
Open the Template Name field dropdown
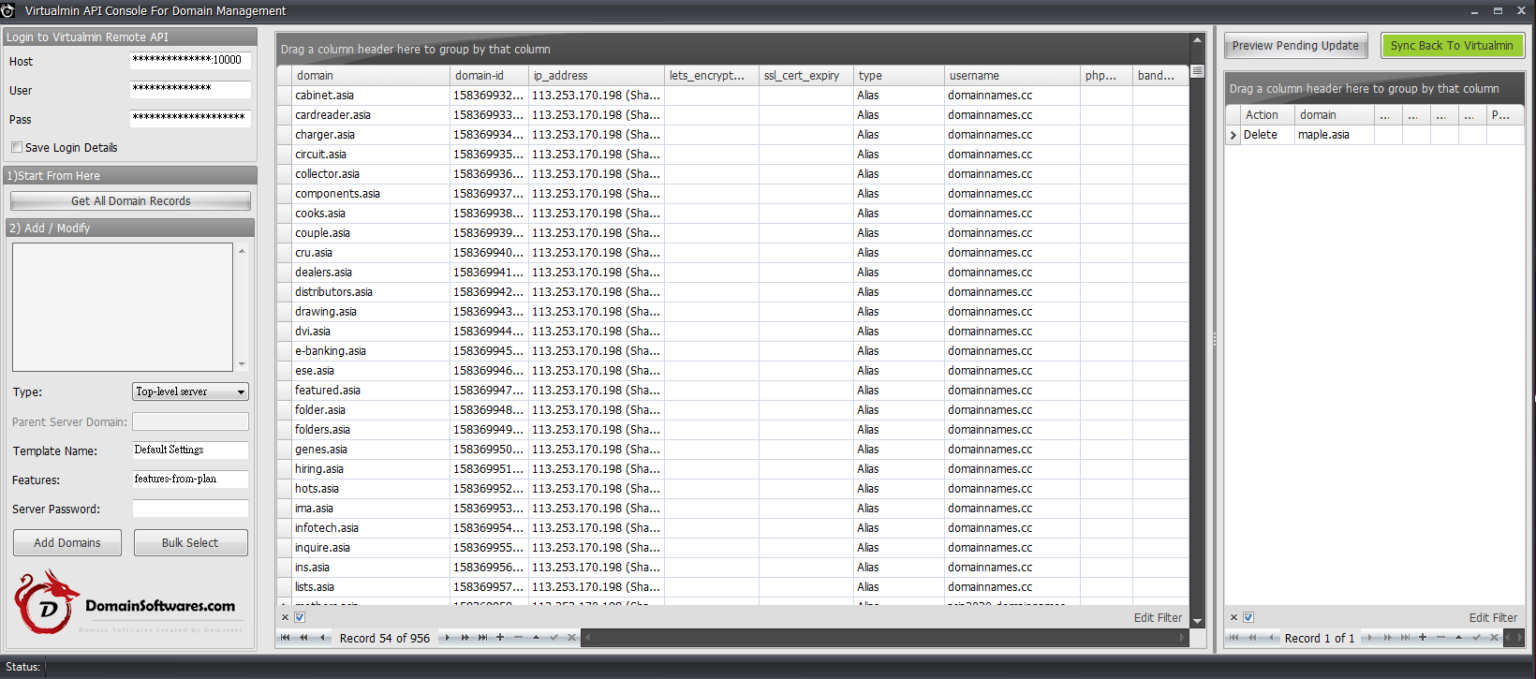coord(240,450)
